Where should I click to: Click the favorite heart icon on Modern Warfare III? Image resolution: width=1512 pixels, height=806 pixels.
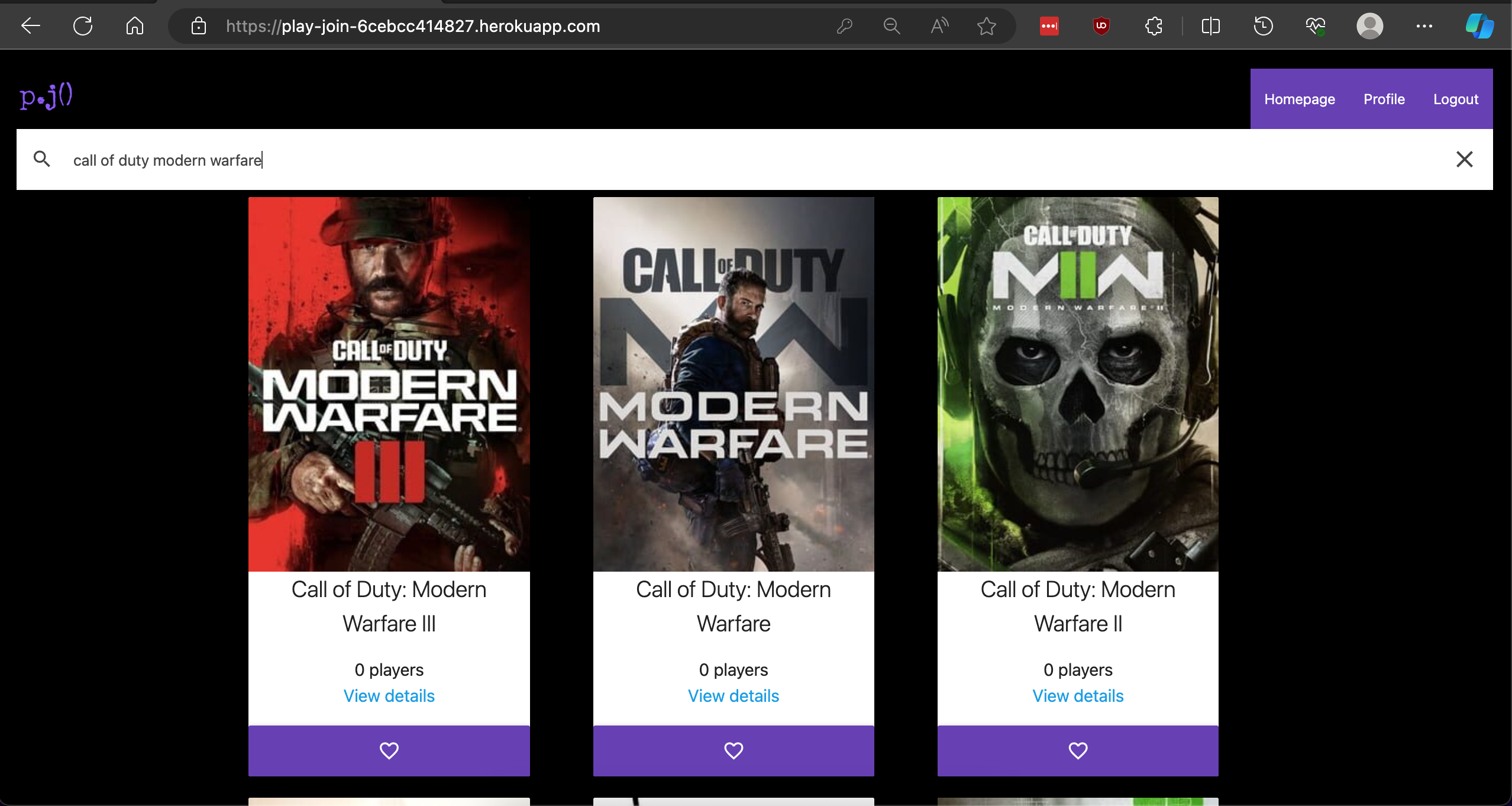click(x=389, y=751)
